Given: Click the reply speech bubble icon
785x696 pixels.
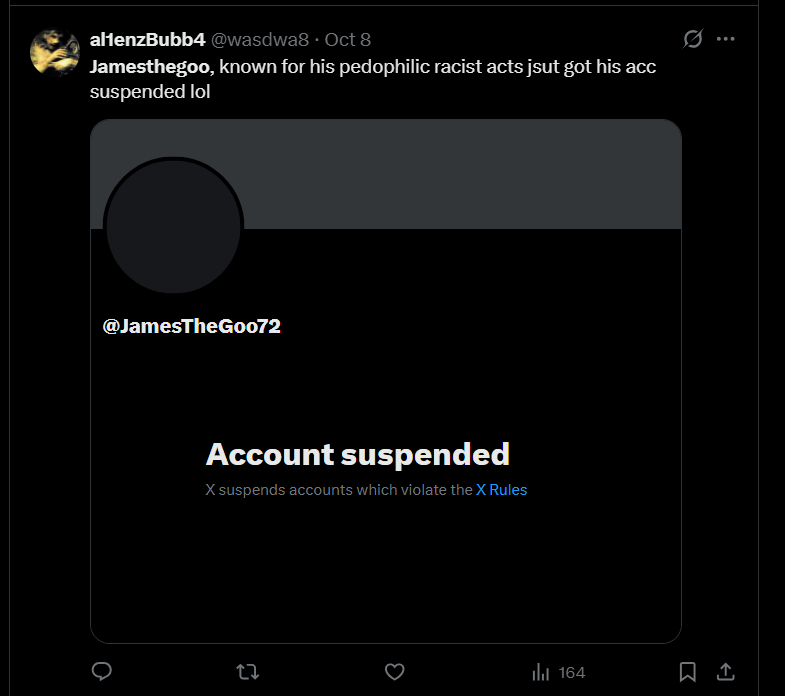Looking at the screenshot, I should [101, 672].
